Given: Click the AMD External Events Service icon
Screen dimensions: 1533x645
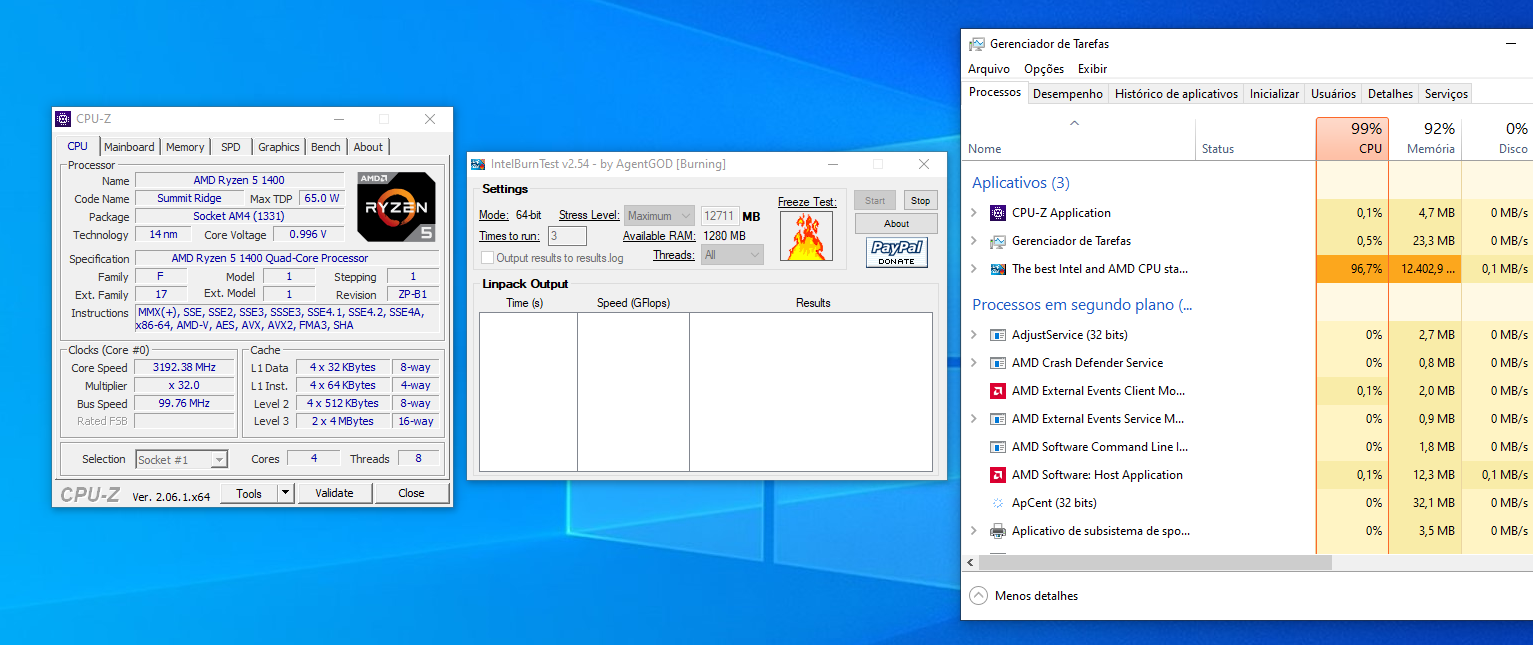Looking at the screenshot, I should click(997, 419).
